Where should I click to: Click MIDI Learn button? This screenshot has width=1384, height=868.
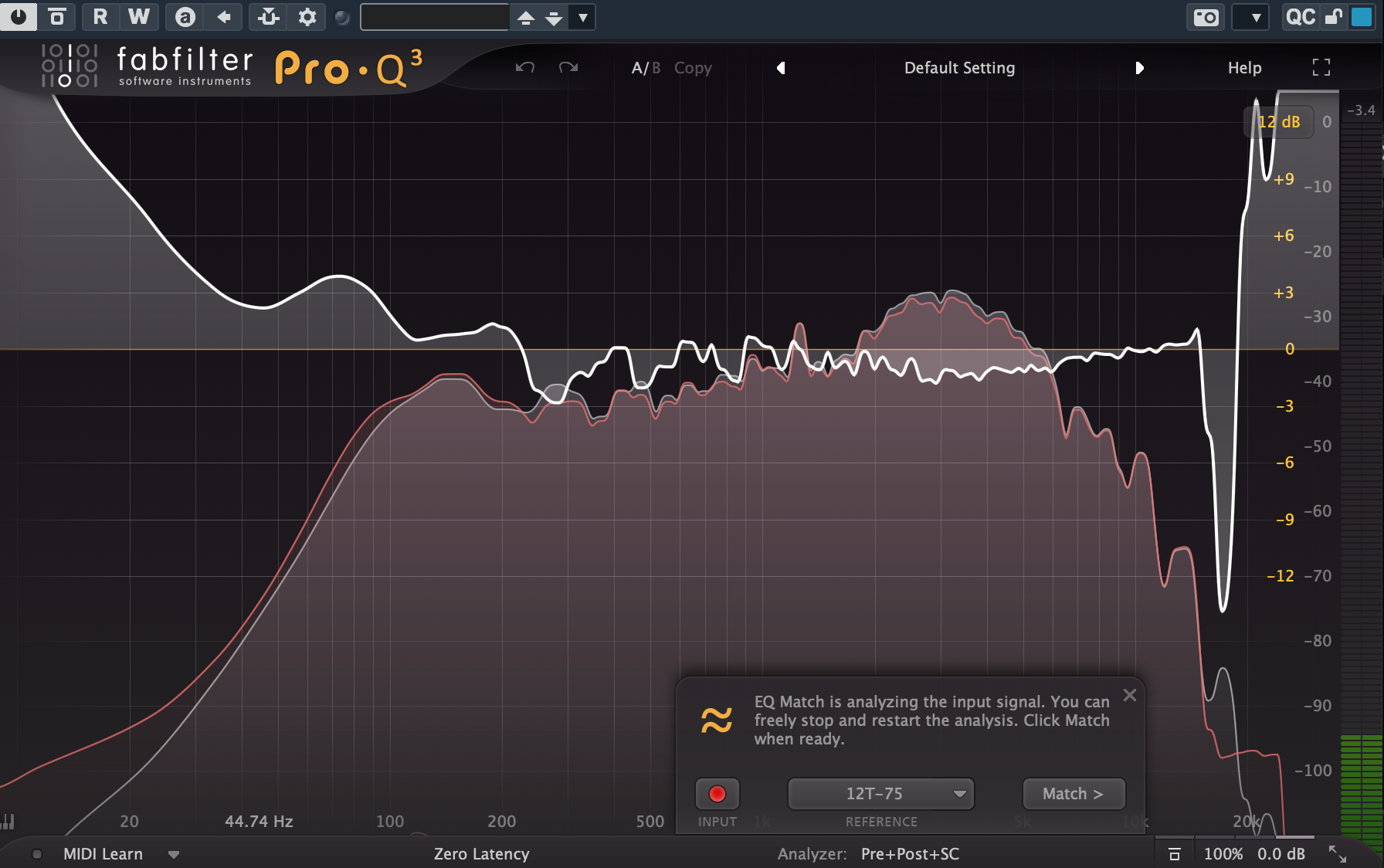click(x=103, y=854)
